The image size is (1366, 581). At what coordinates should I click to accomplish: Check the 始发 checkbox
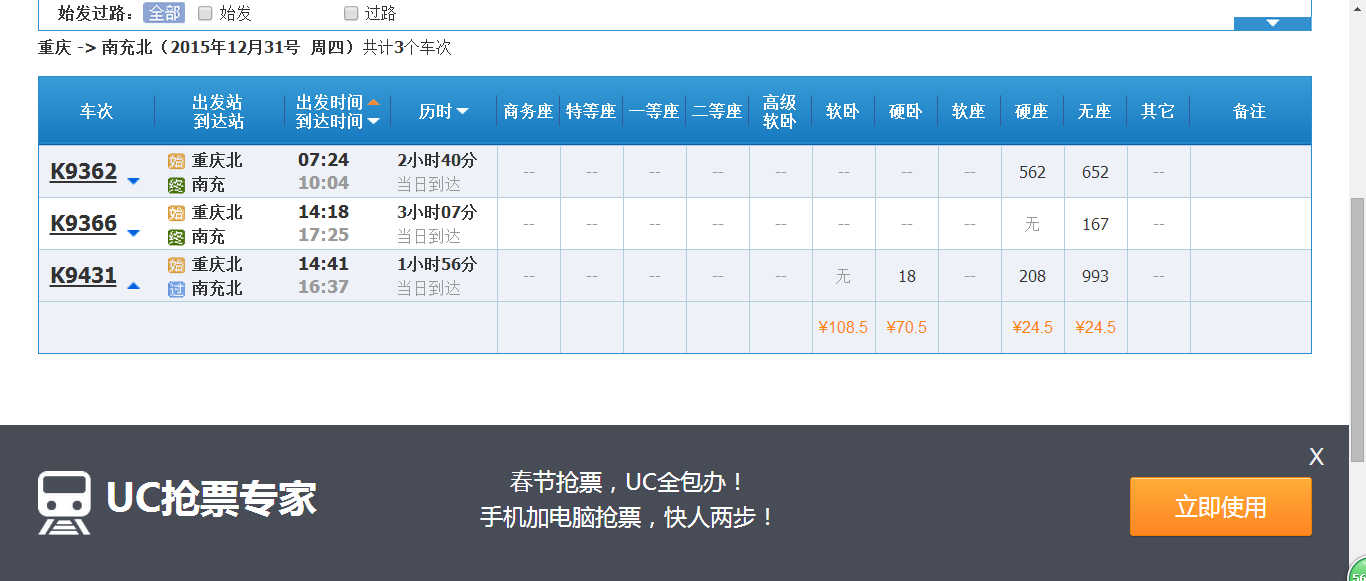click(205, 13)
